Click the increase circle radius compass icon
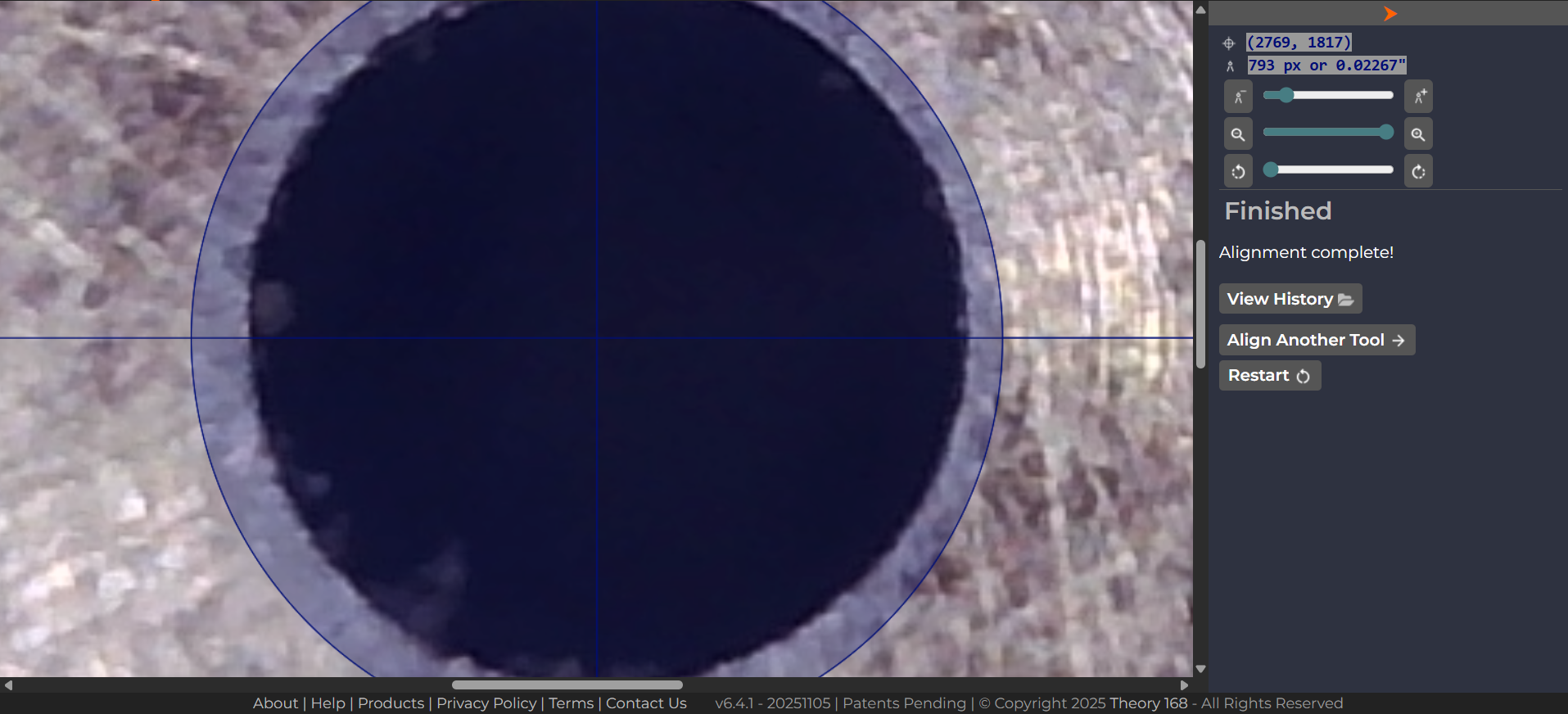The height and width of the screenshot is (714, 1568). coord(1418,97)
